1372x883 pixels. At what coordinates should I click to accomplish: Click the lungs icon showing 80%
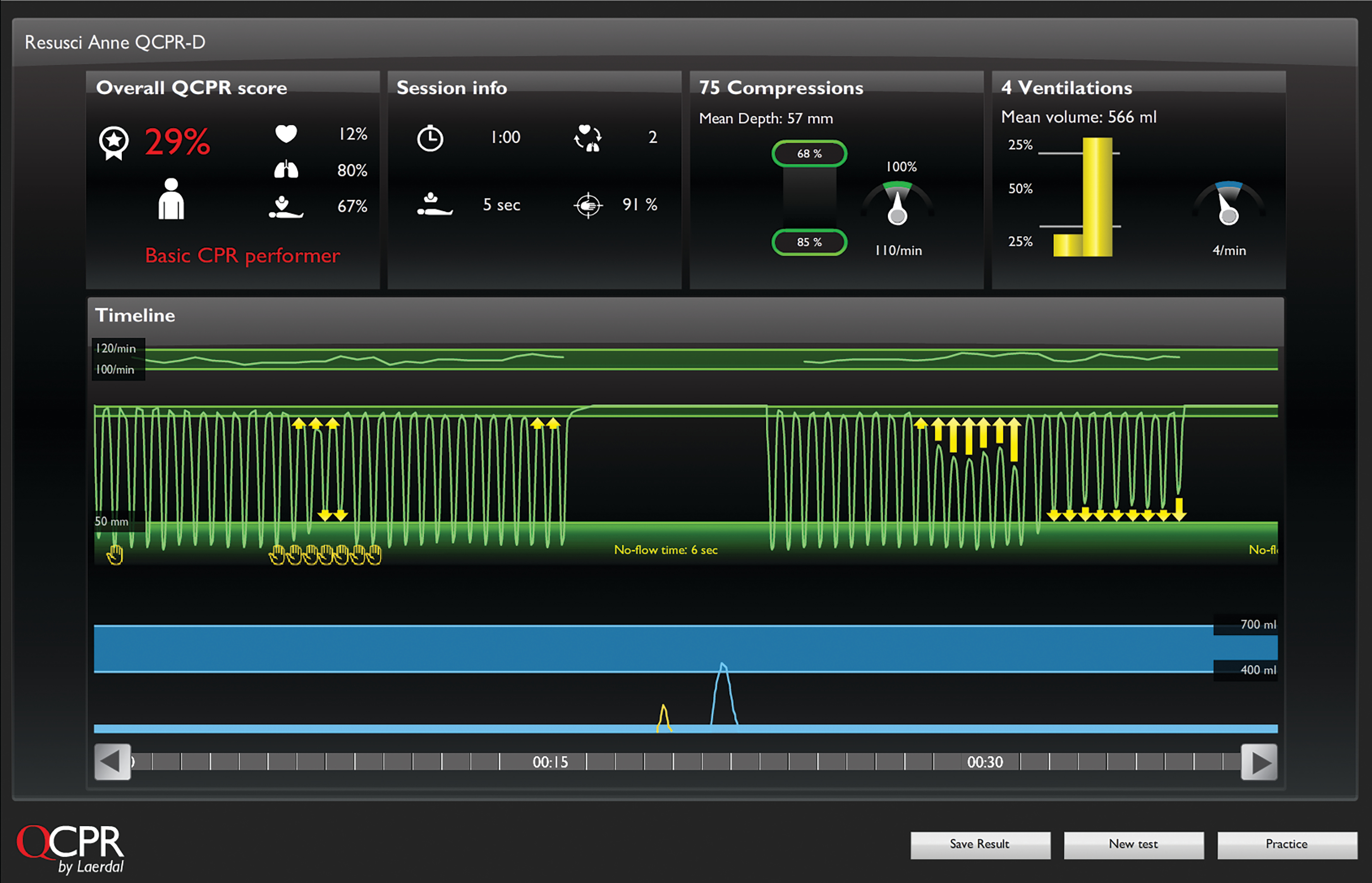pyautogui.click(x=285, y=170)
